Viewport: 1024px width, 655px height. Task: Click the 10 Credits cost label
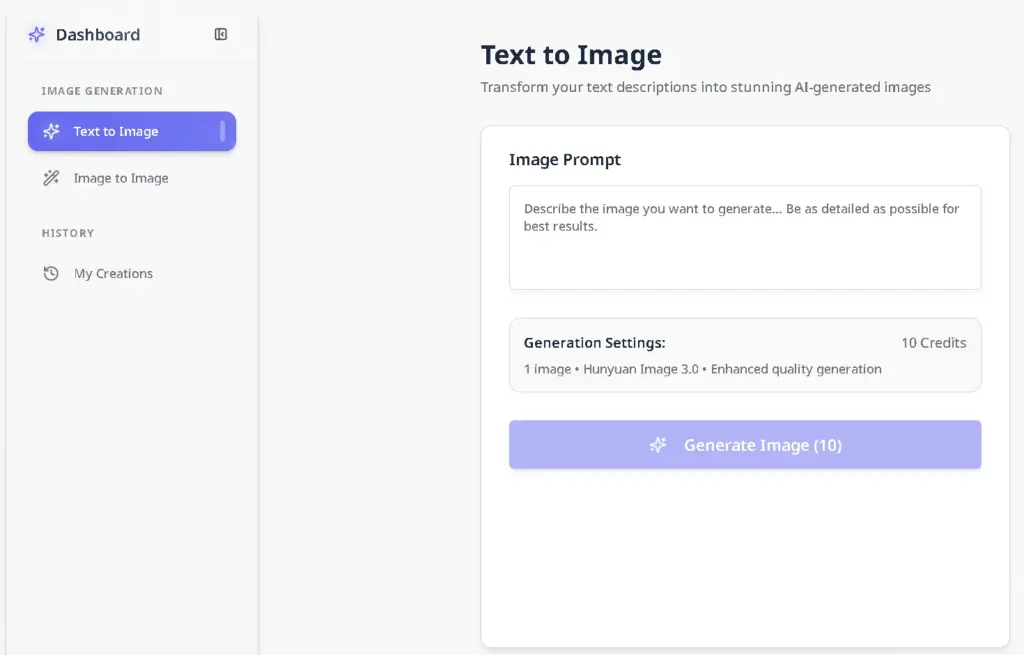[933, 343]
